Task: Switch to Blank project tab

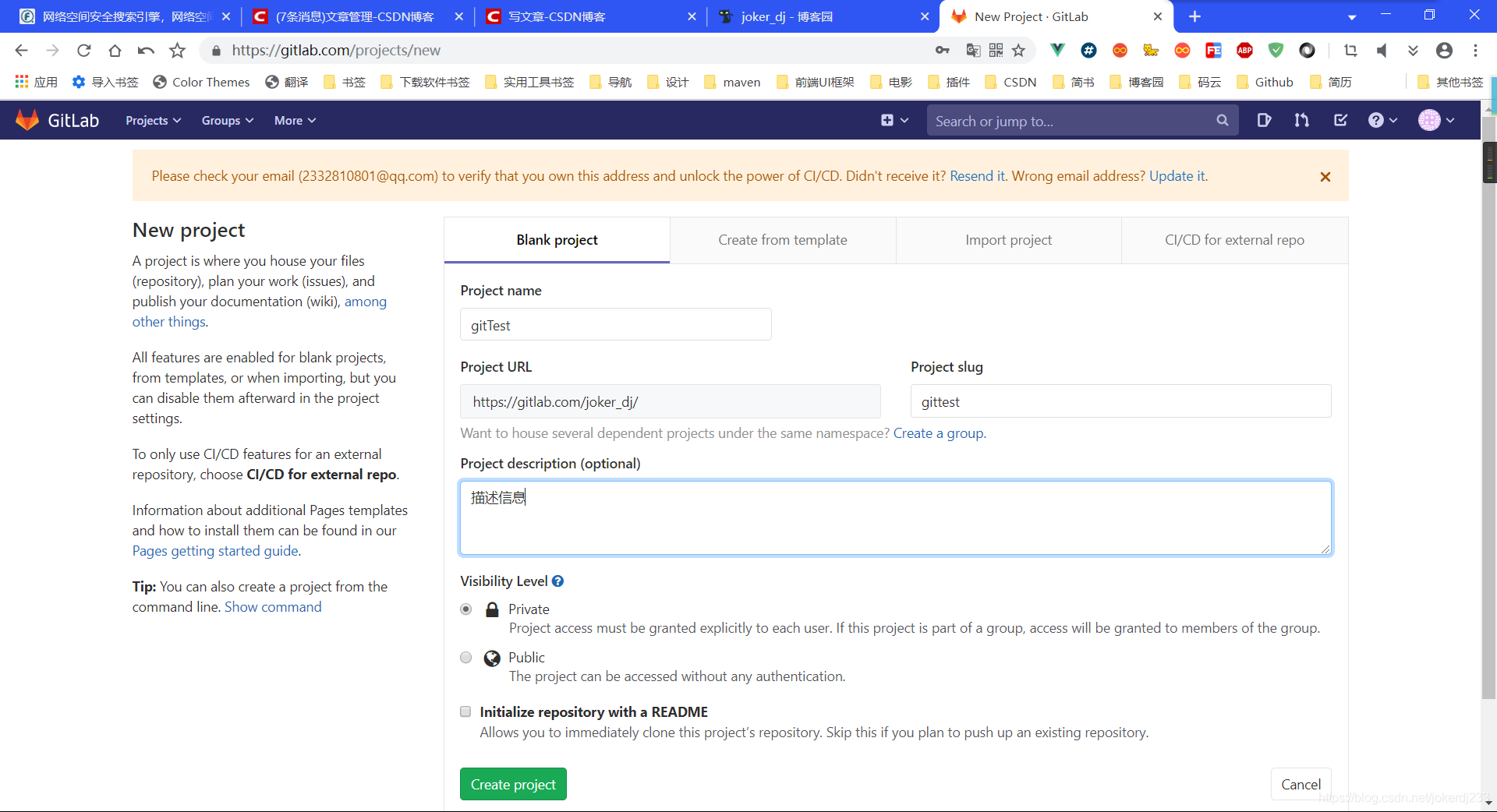Action: click(x=557, y=240)
